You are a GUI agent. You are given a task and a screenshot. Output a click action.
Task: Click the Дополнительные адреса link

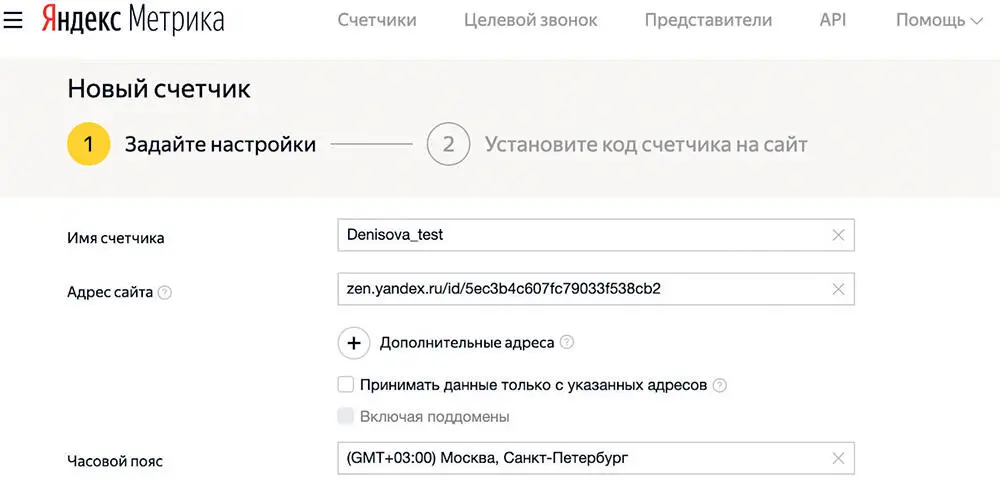(x=466, y=342)
